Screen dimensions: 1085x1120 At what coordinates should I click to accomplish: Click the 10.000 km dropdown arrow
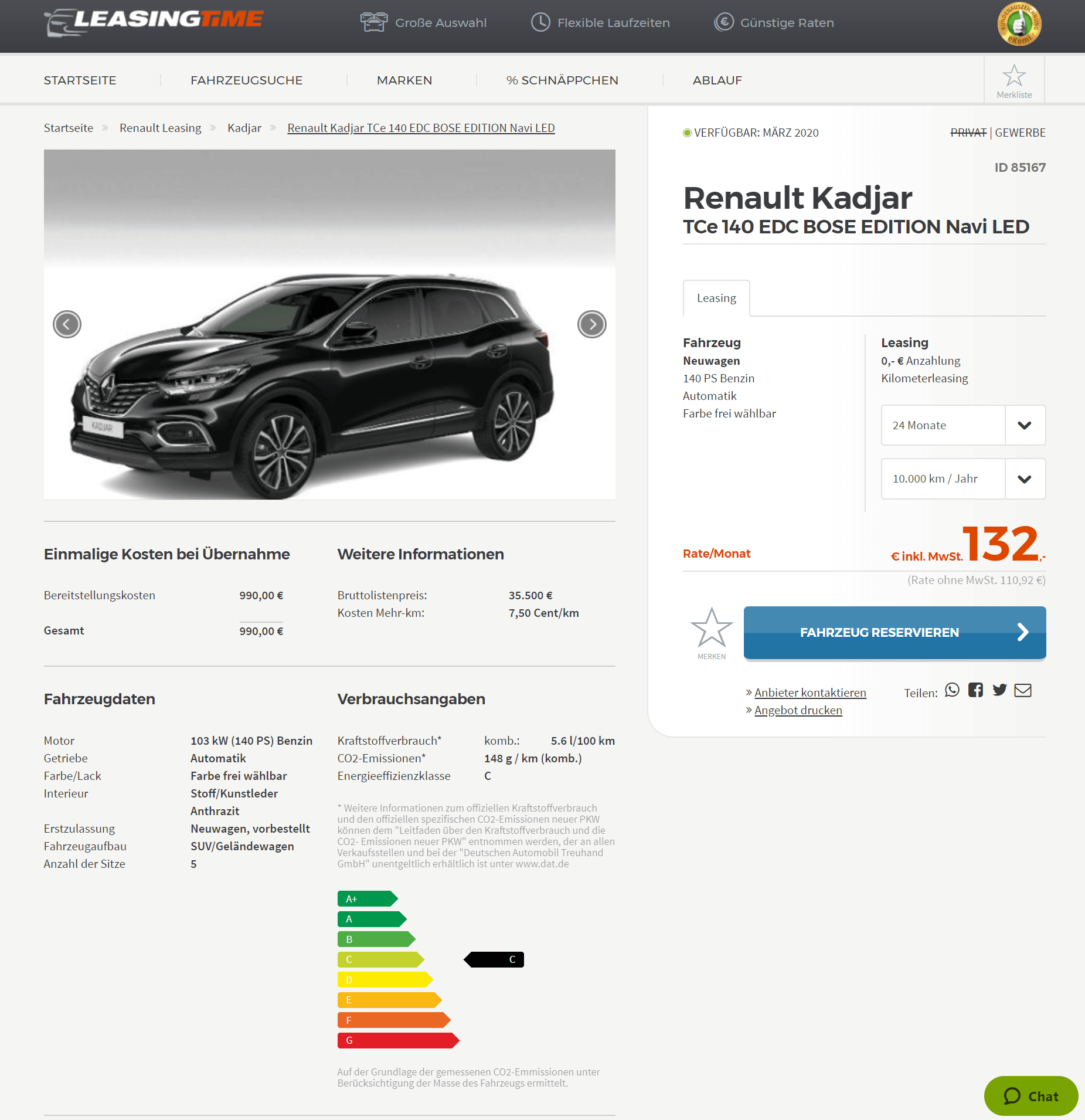tap(1025, 478)
